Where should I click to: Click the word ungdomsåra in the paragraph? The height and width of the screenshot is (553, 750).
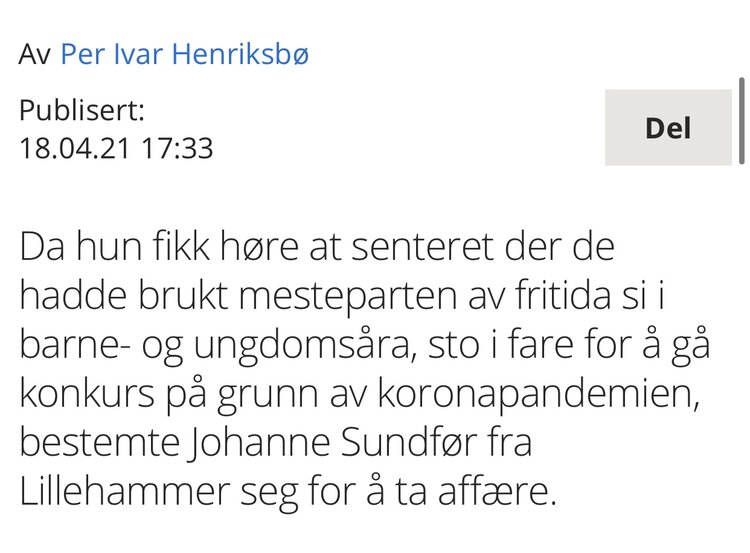coord(303,345)
